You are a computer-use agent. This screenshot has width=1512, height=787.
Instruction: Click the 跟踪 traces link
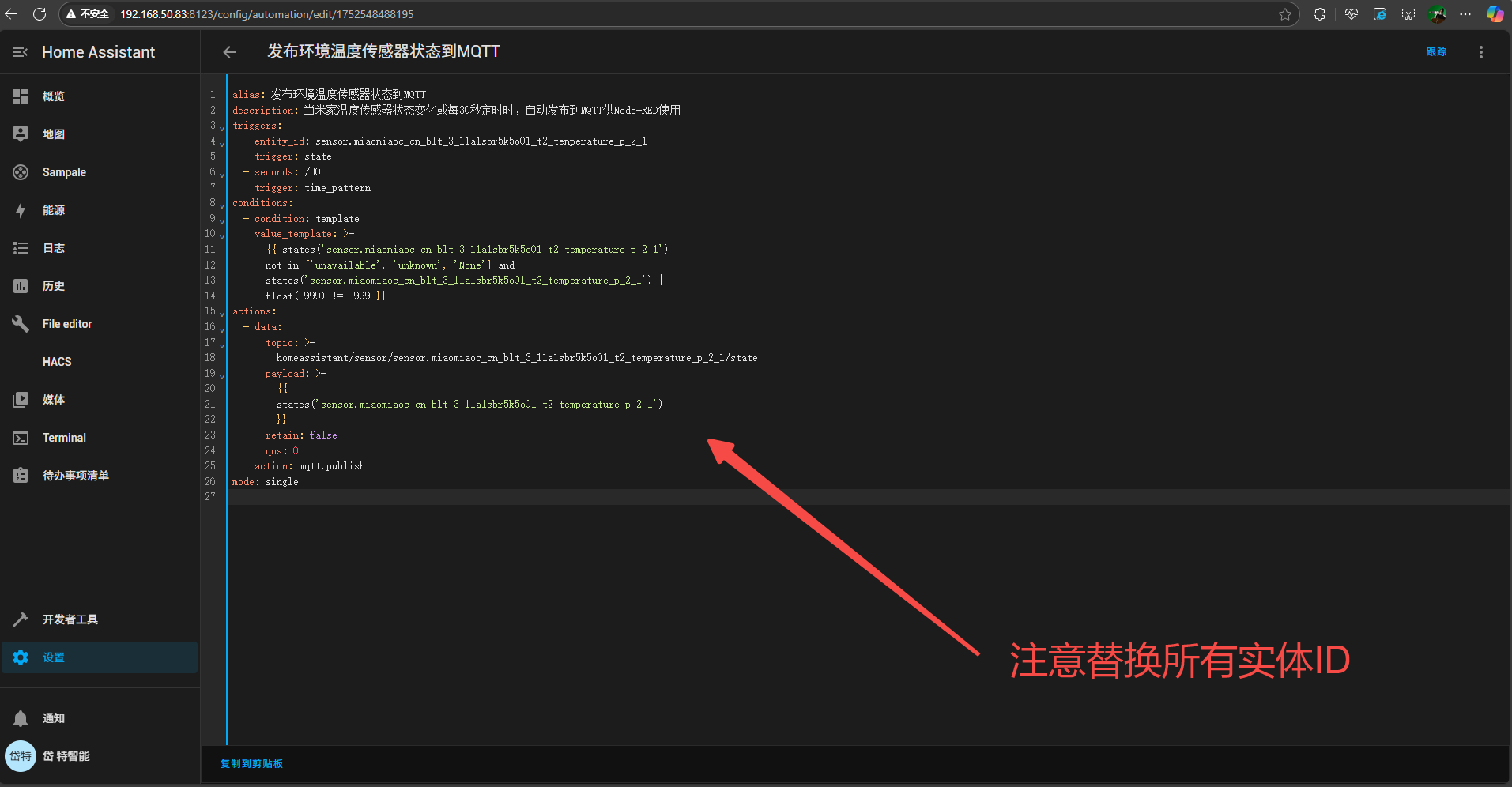(1435, 52)
